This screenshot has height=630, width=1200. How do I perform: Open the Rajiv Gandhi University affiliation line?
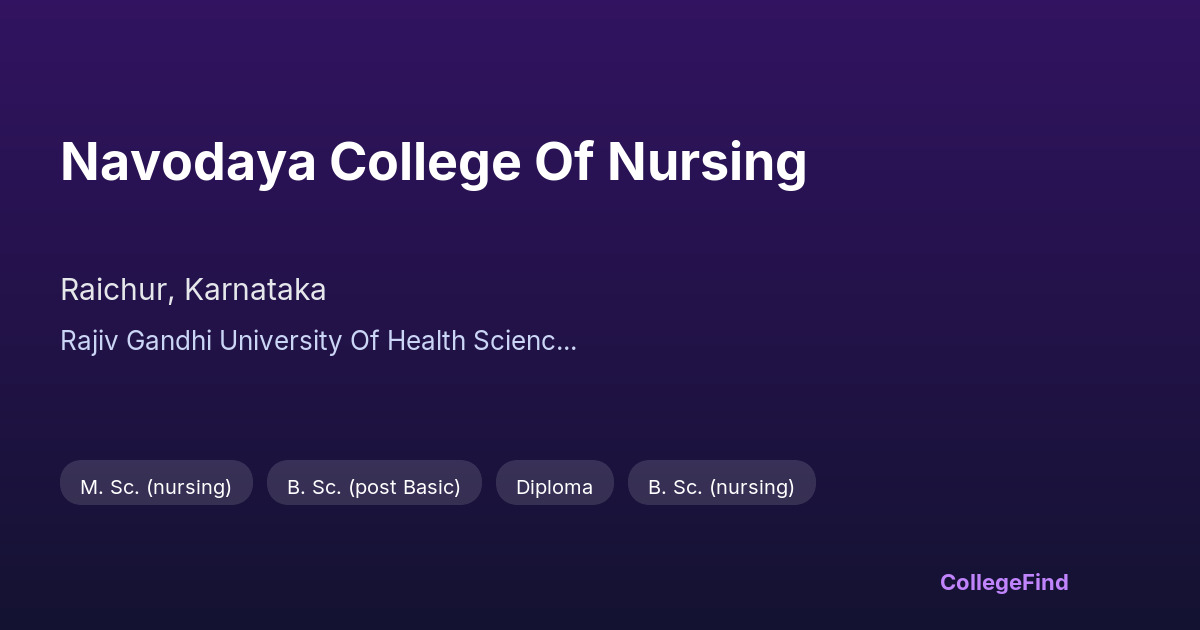318,341
